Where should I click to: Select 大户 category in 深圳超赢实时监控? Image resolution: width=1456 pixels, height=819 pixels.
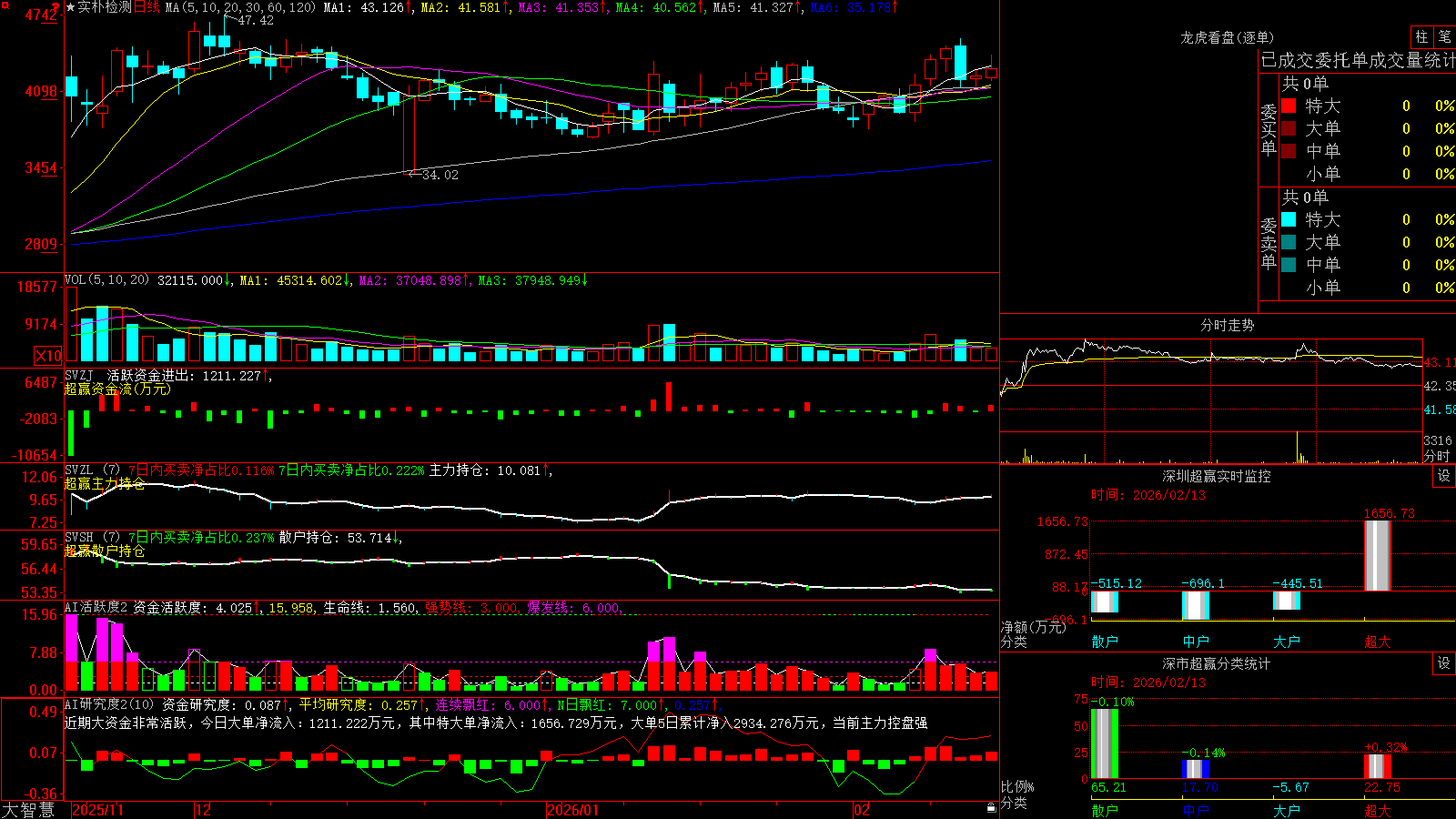click(x=1287, y=642)
